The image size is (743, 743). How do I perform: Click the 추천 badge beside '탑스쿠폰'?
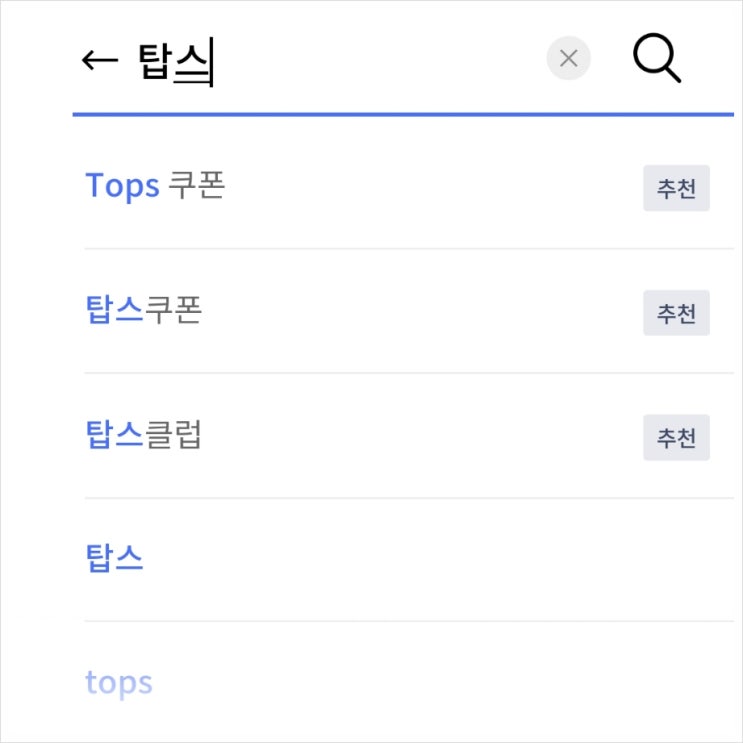[x=676, y=313]
